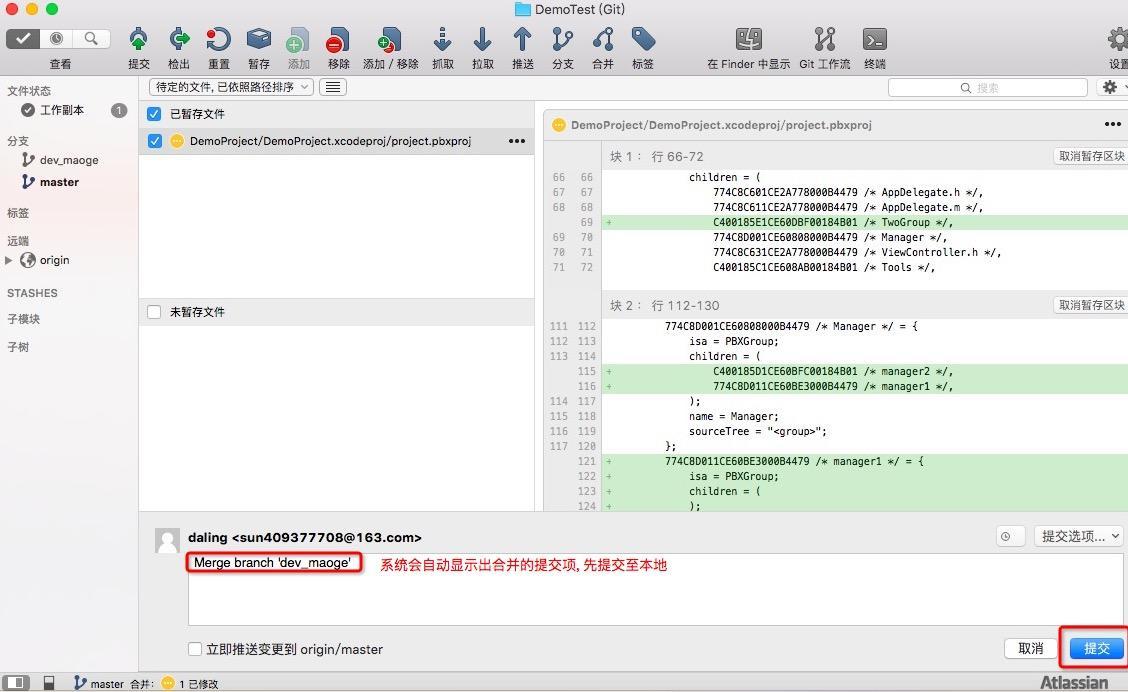Click the daling author label
1128x692 pixels.
coord(304,537)
